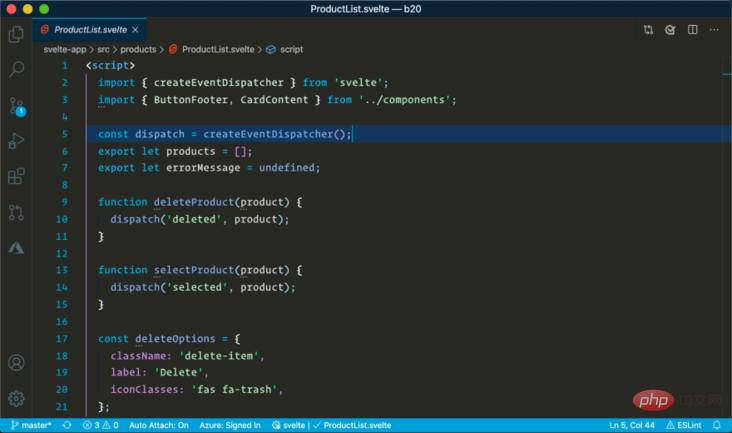Click the split editor right icon

tap(690, 30)
